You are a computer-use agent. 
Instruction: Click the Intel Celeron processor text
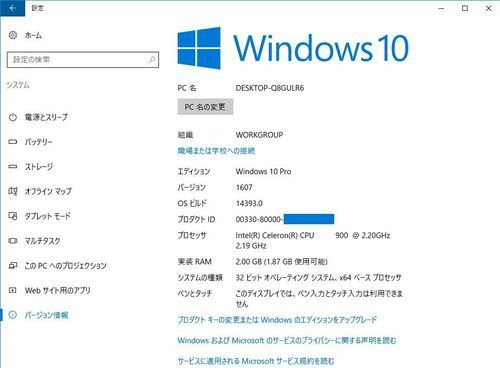313,240
